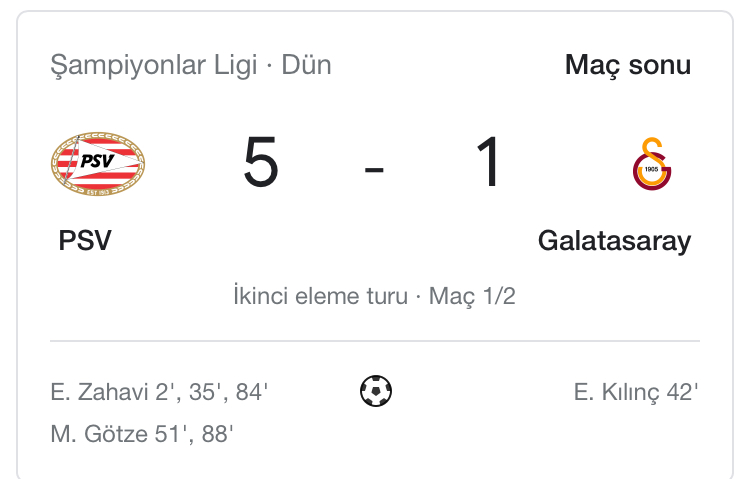Click Galatasaray's score of 1
The width and height of the screenshot is (750, 479).
point(490,164)
